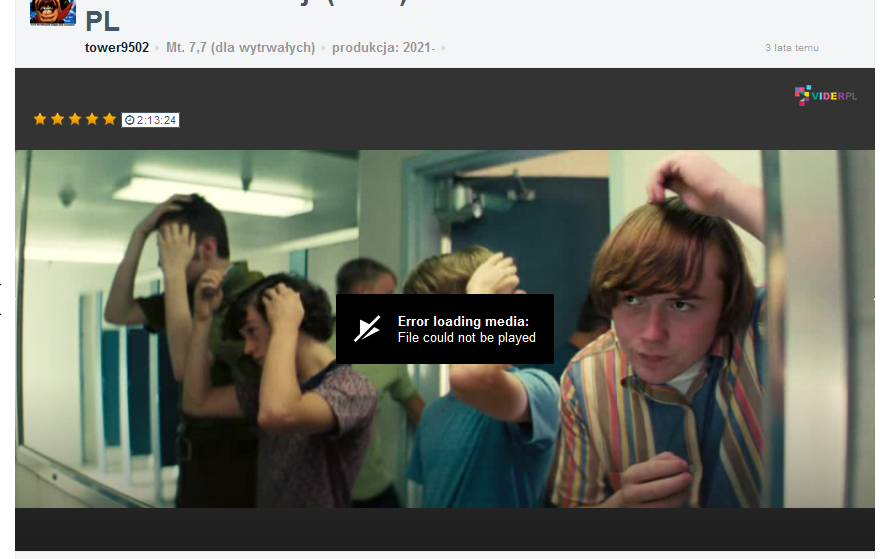Click the broken-play error icon
This screenshot has width=880, height=559.
(367, 329)
